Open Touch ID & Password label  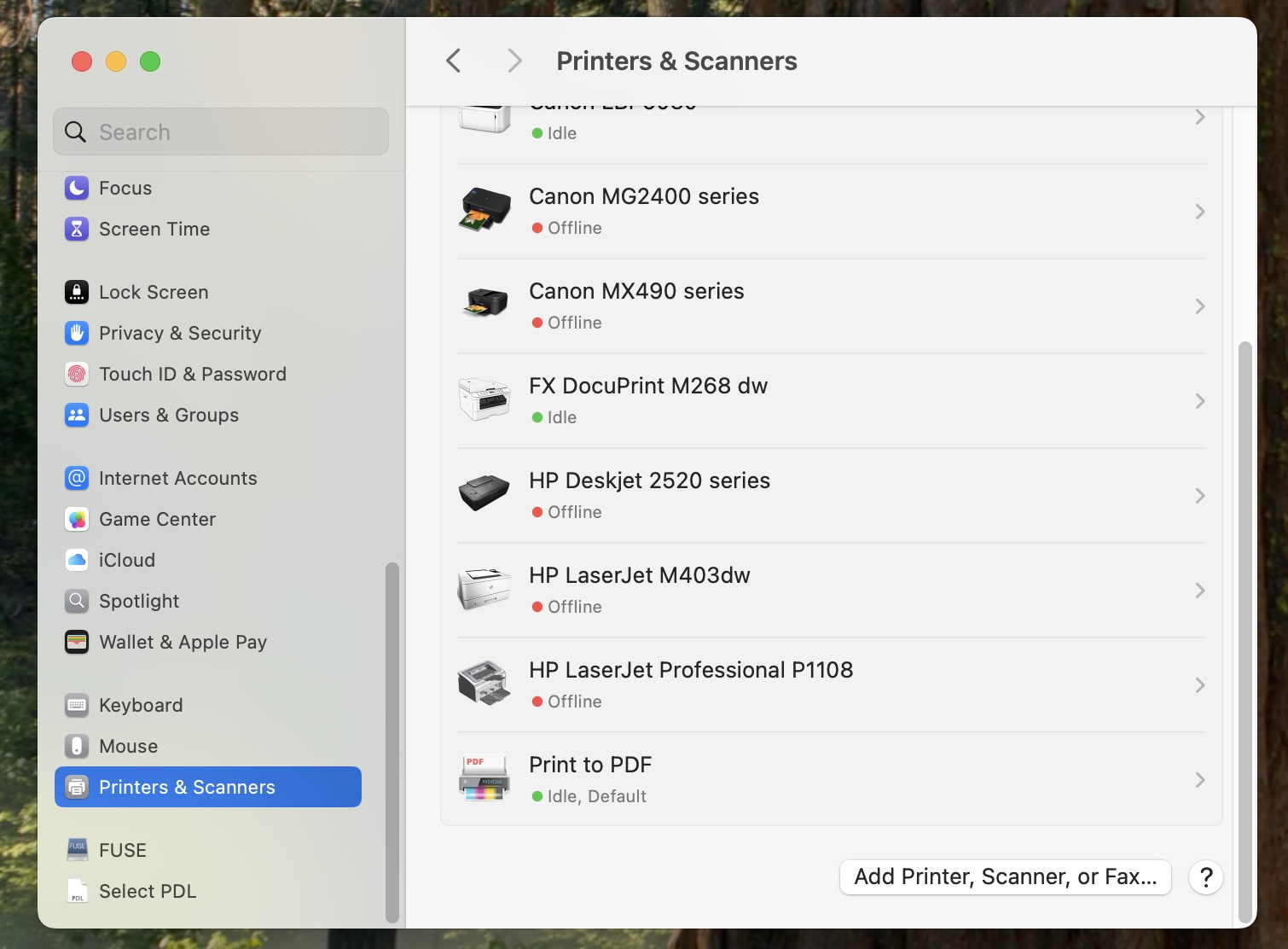[193, 374]
